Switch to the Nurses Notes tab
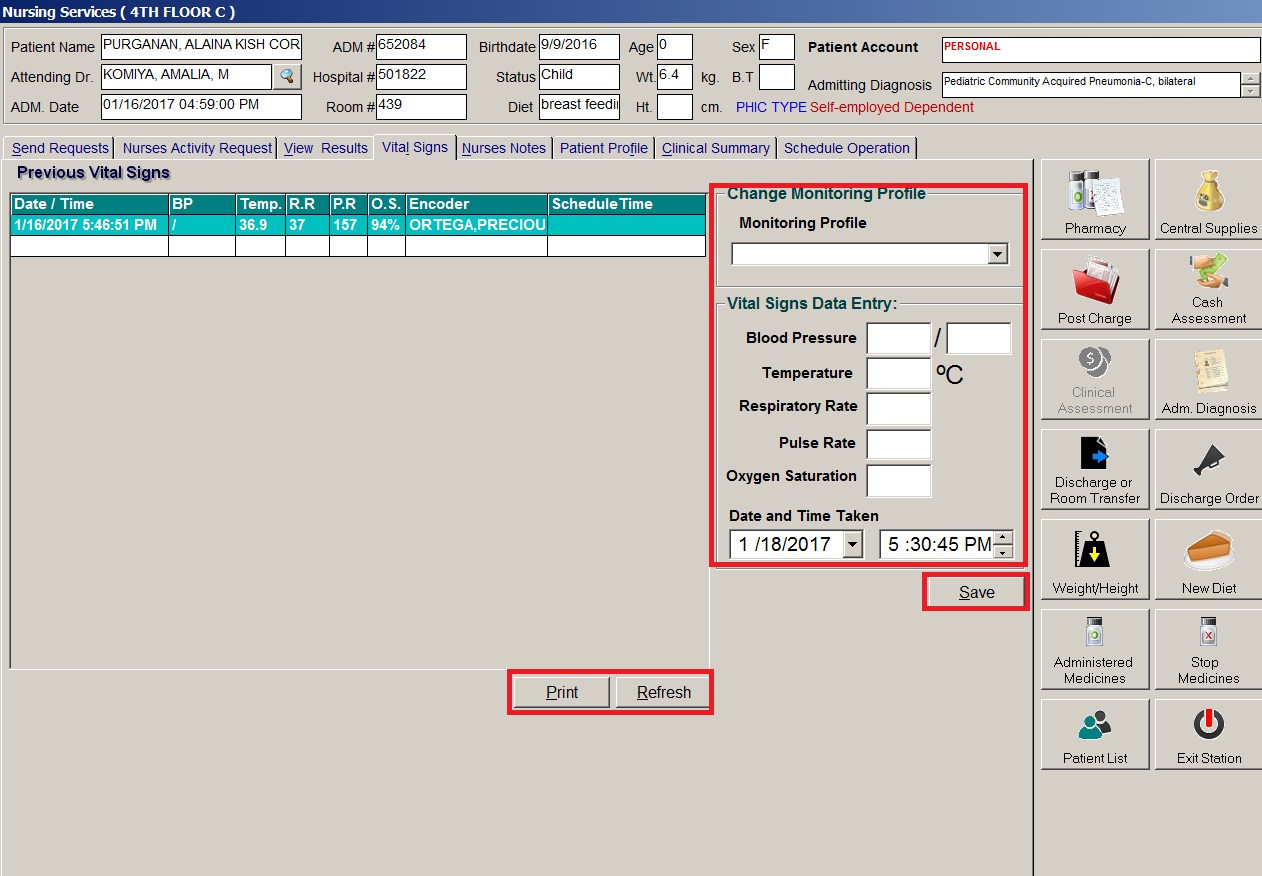This screenshot has width=1262, height=876. [504, 148]
